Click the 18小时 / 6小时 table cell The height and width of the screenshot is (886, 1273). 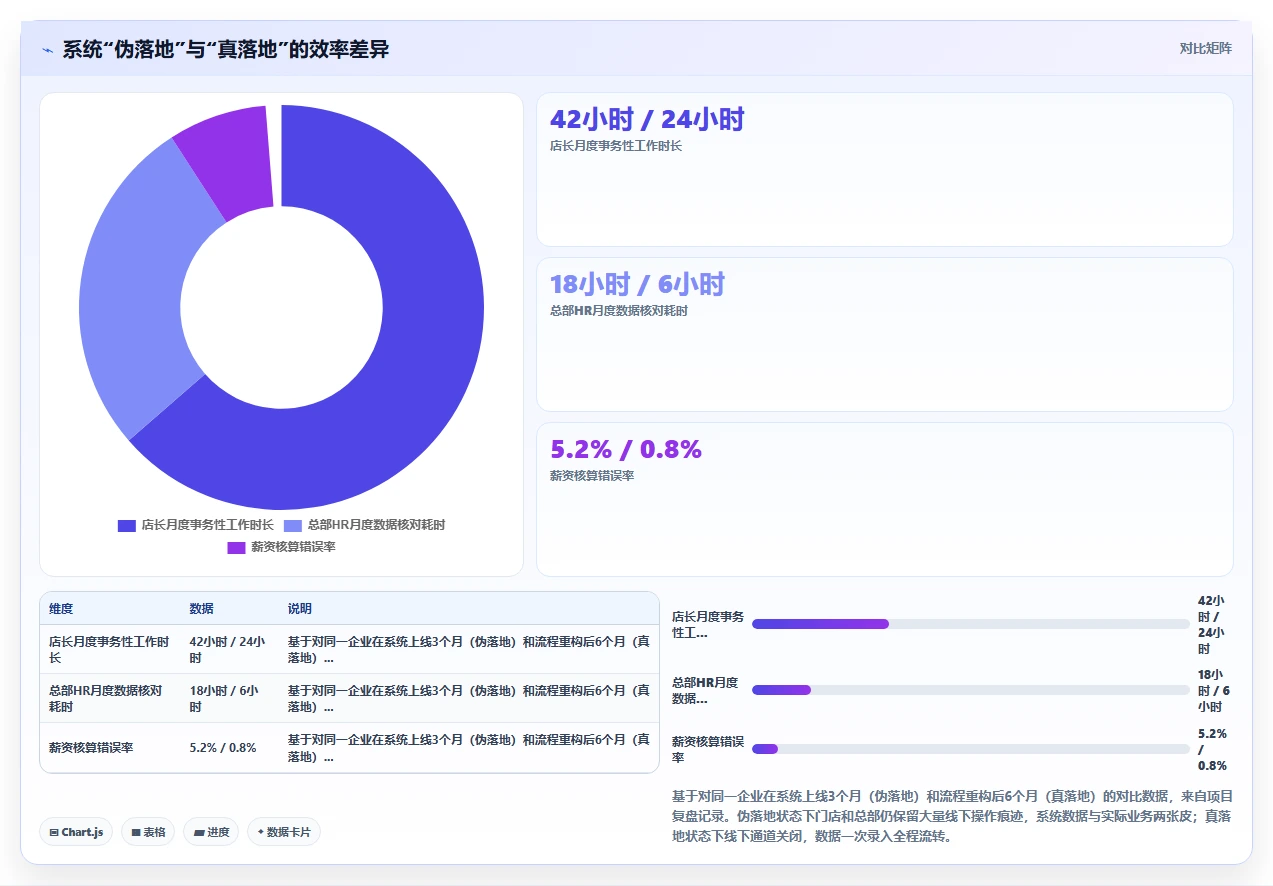point(228,699)
